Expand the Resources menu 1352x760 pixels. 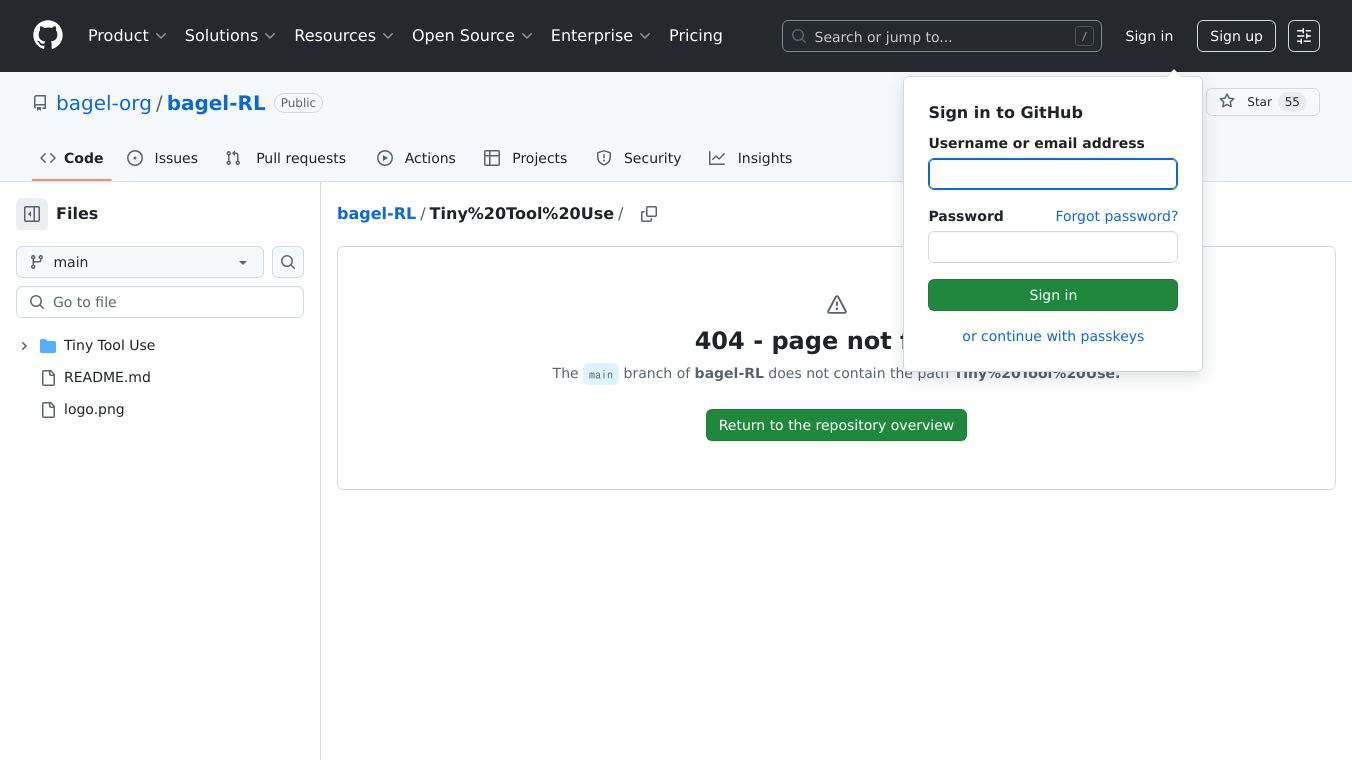tap(343, 36)
